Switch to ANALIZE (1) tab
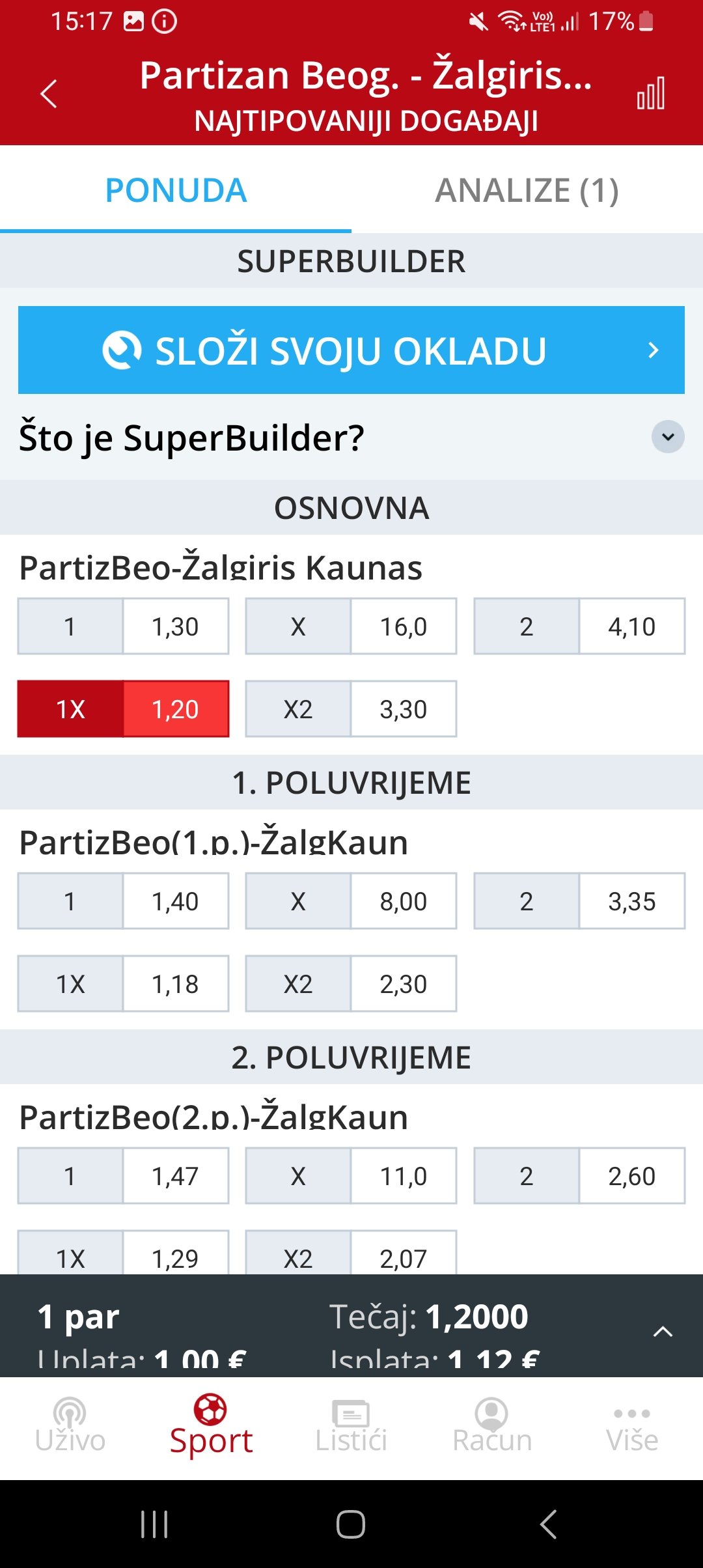 coord(527,190)
